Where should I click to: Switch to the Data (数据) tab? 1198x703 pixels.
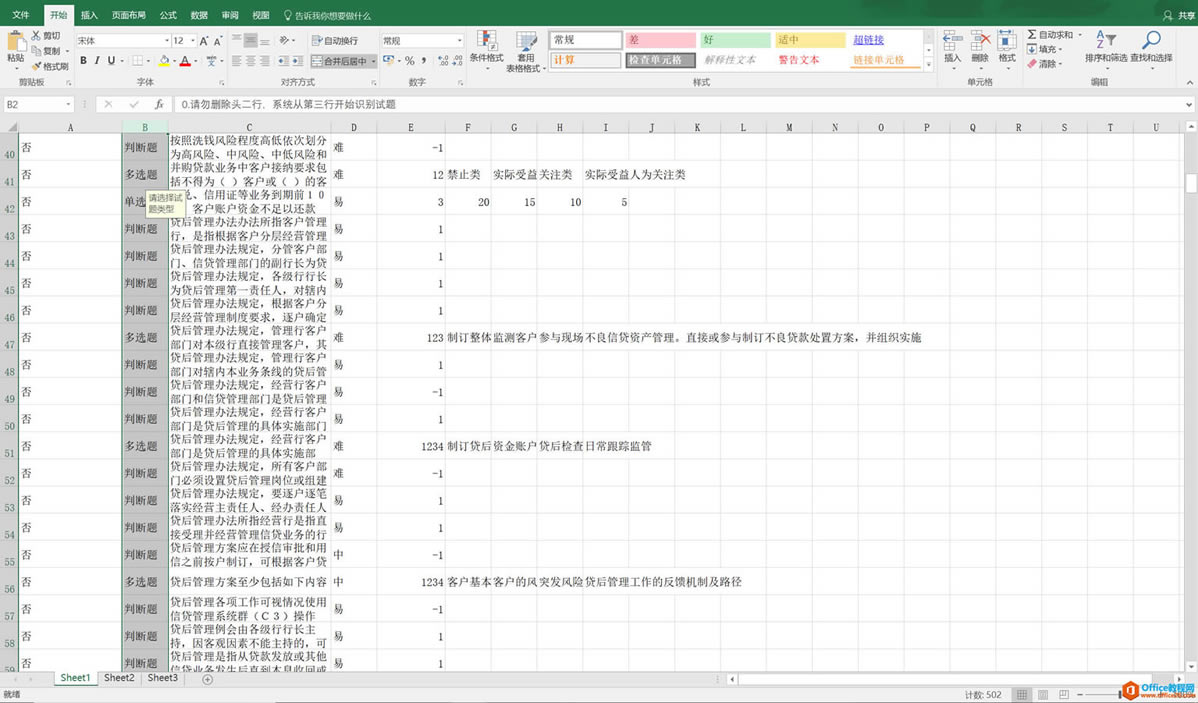[x=199, y=15]
